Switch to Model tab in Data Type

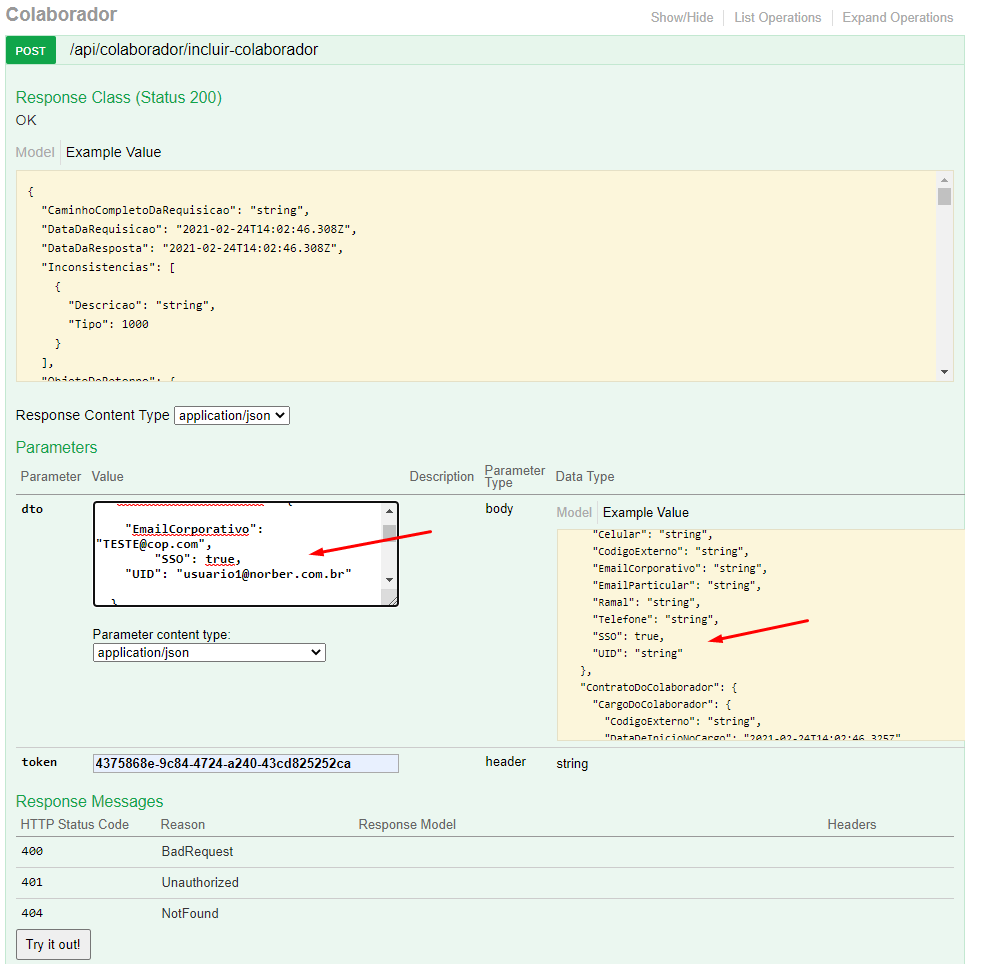click(x=574, y=512)
